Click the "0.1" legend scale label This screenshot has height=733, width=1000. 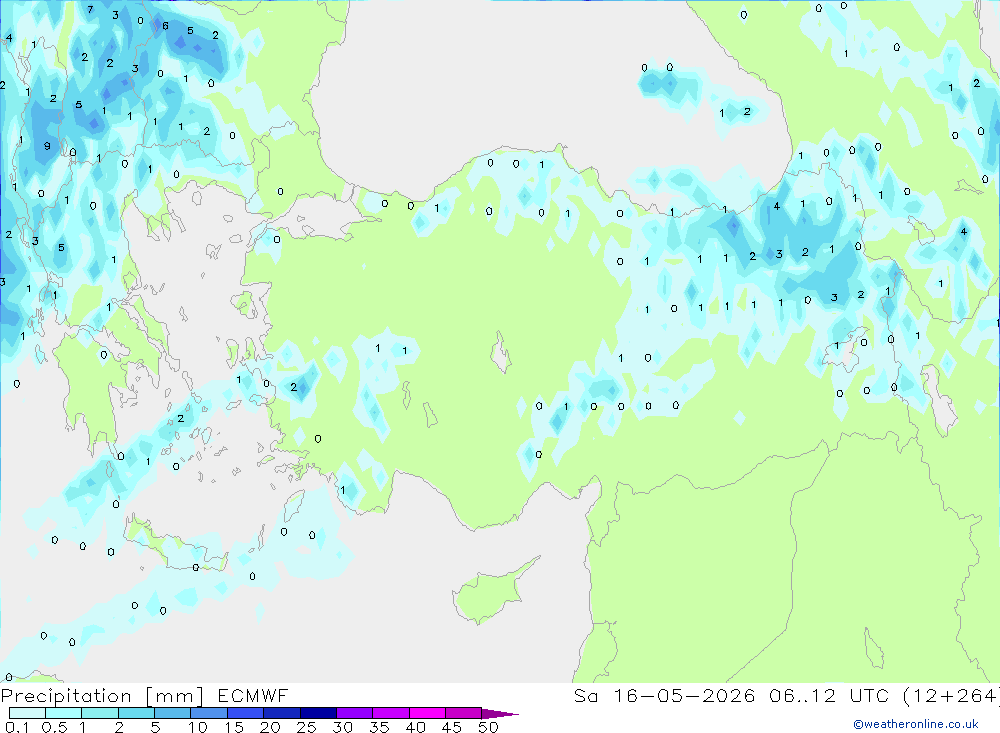click(x=17, y=727)
